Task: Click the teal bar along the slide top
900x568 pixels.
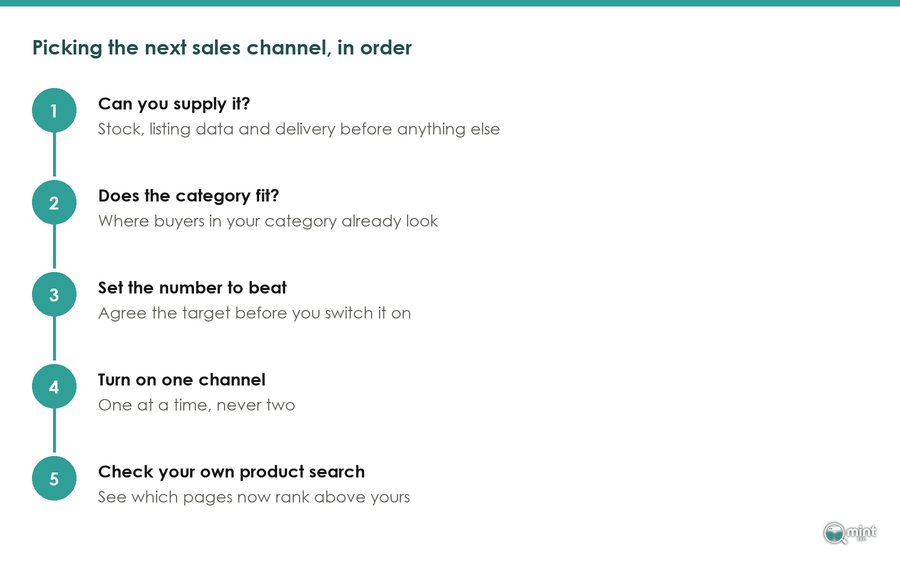Action: point(450,3)
